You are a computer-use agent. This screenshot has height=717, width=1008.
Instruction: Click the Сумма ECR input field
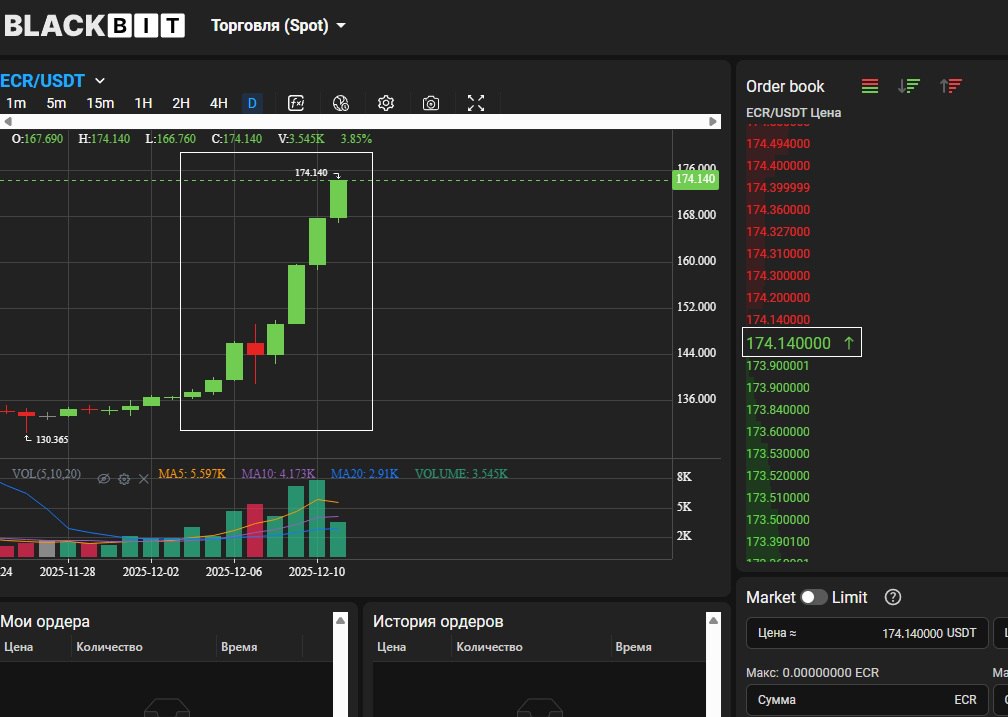pos(866,700)
